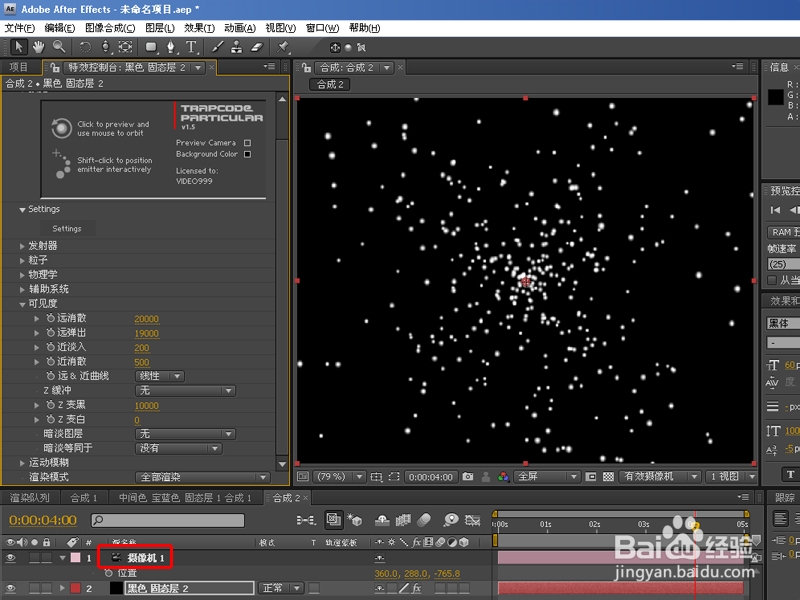Select the Rectangle mask tool
This screenshot has height=600, width=800.
(x=151, y=47)
